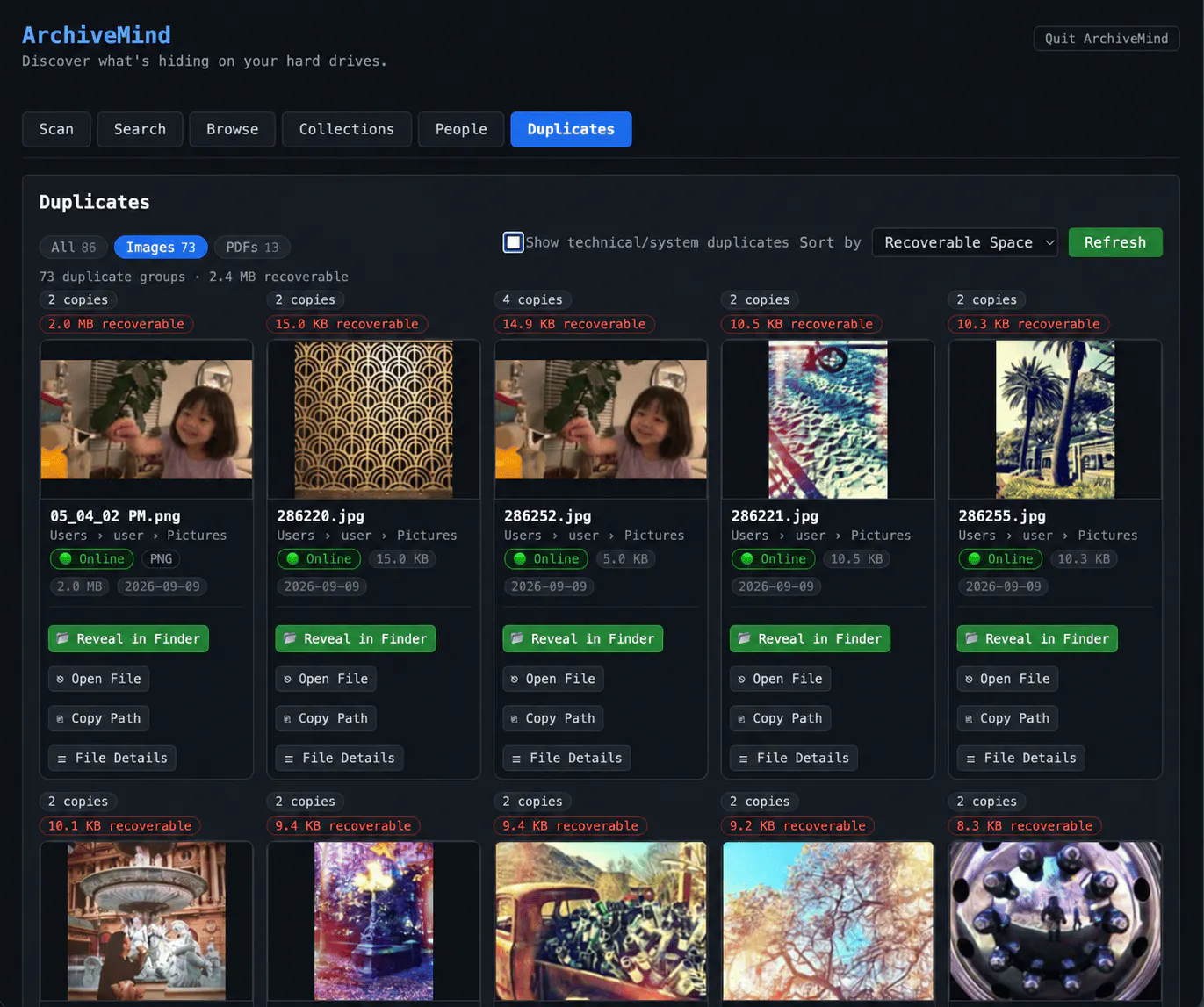Click the 15.0 KB recoverable badge
1204x1007 pixels.
pyautogui.click(x=347, y=324)
